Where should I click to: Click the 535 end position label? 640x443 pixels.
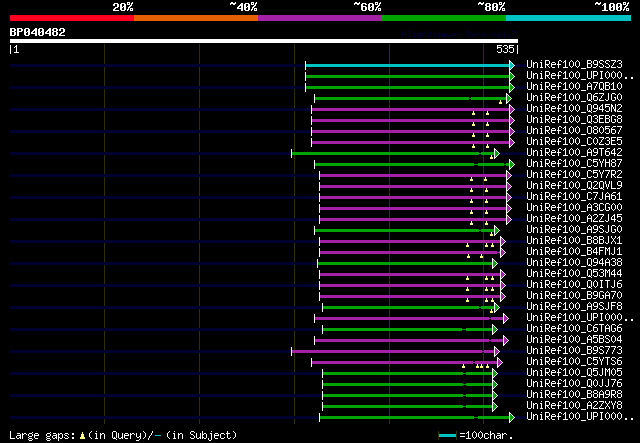(505, 49)
